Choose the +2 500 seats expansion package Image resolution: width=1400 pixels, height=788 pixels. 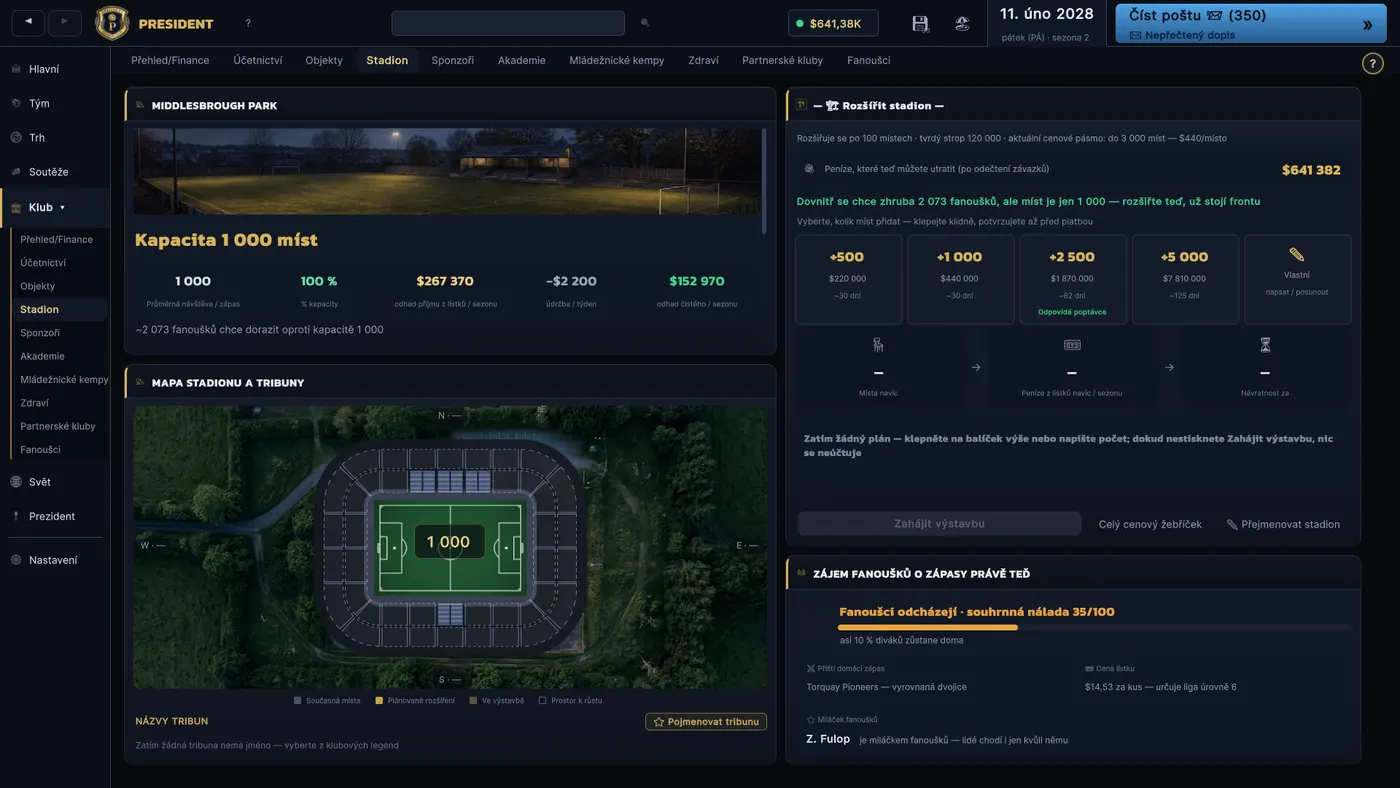[1073, 279]
